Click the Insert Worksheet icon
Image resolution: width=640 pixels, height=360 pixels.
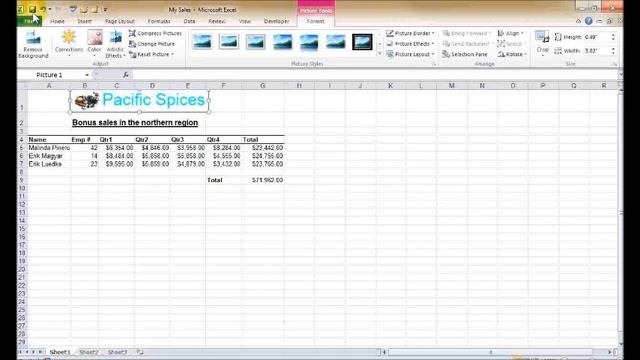tap(140, 352)
